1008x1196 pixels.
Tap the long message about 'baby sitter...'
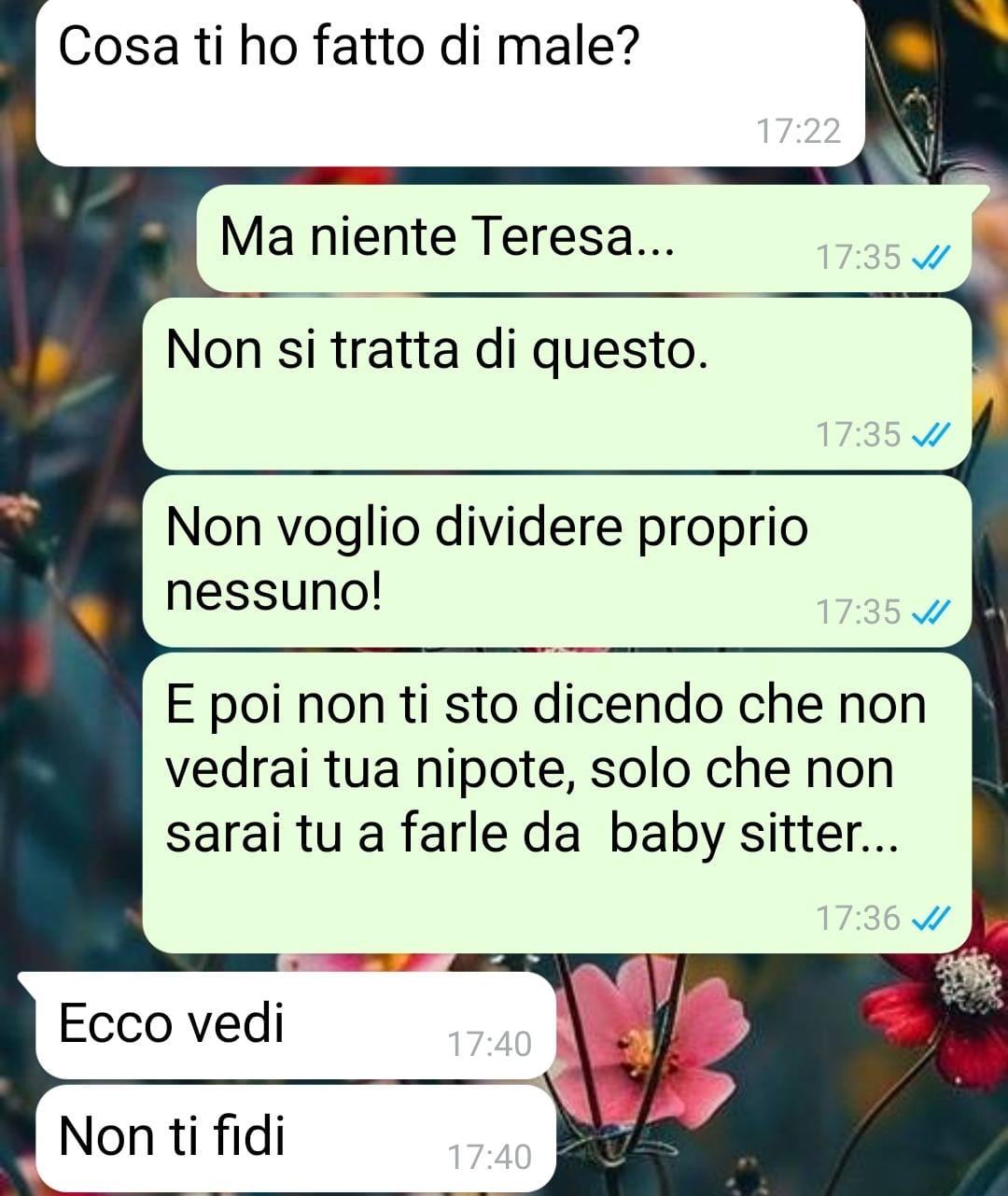pyautogui.click(x=557, y=803)
